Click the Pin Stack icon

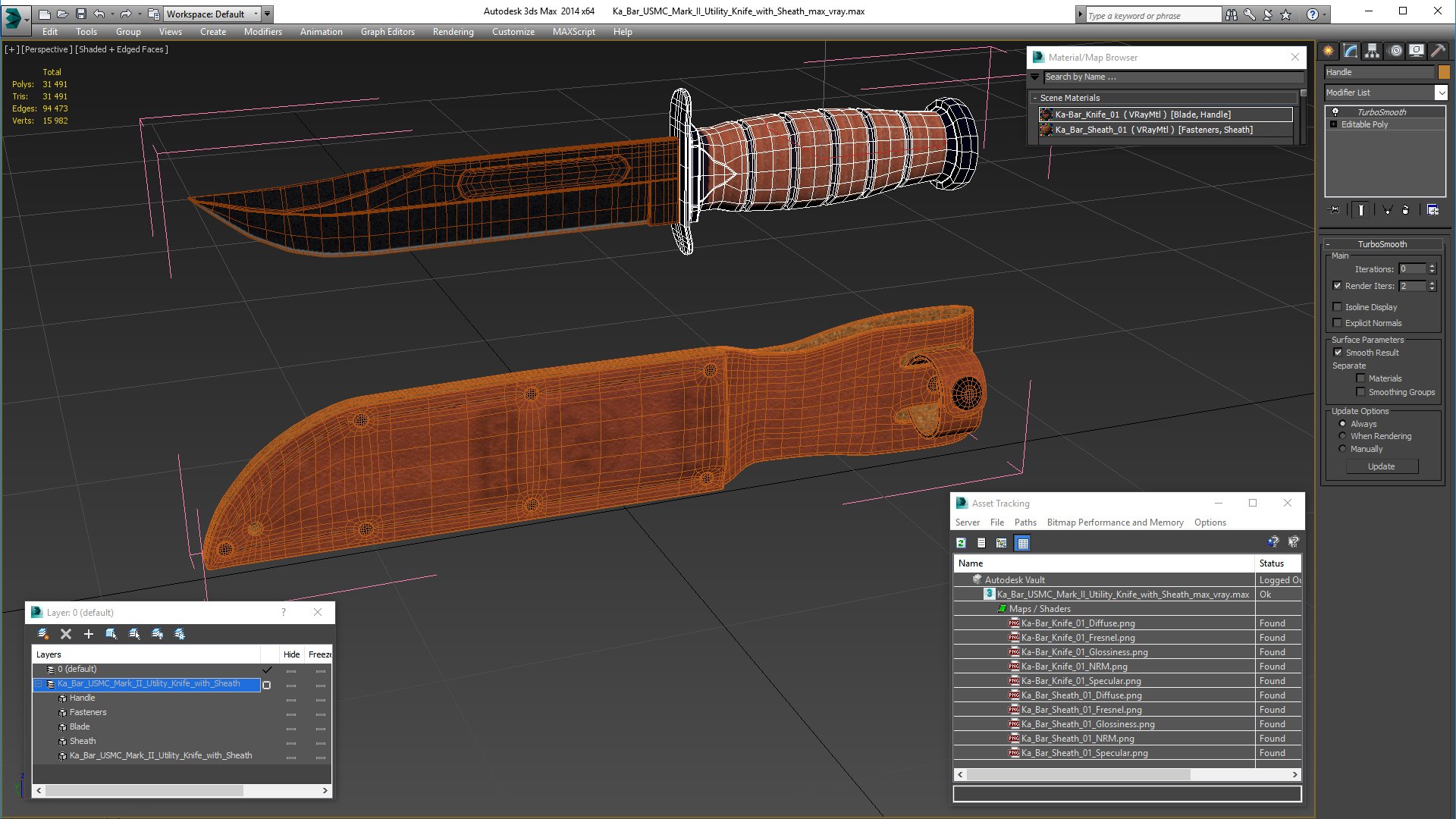click(1335, 210)
